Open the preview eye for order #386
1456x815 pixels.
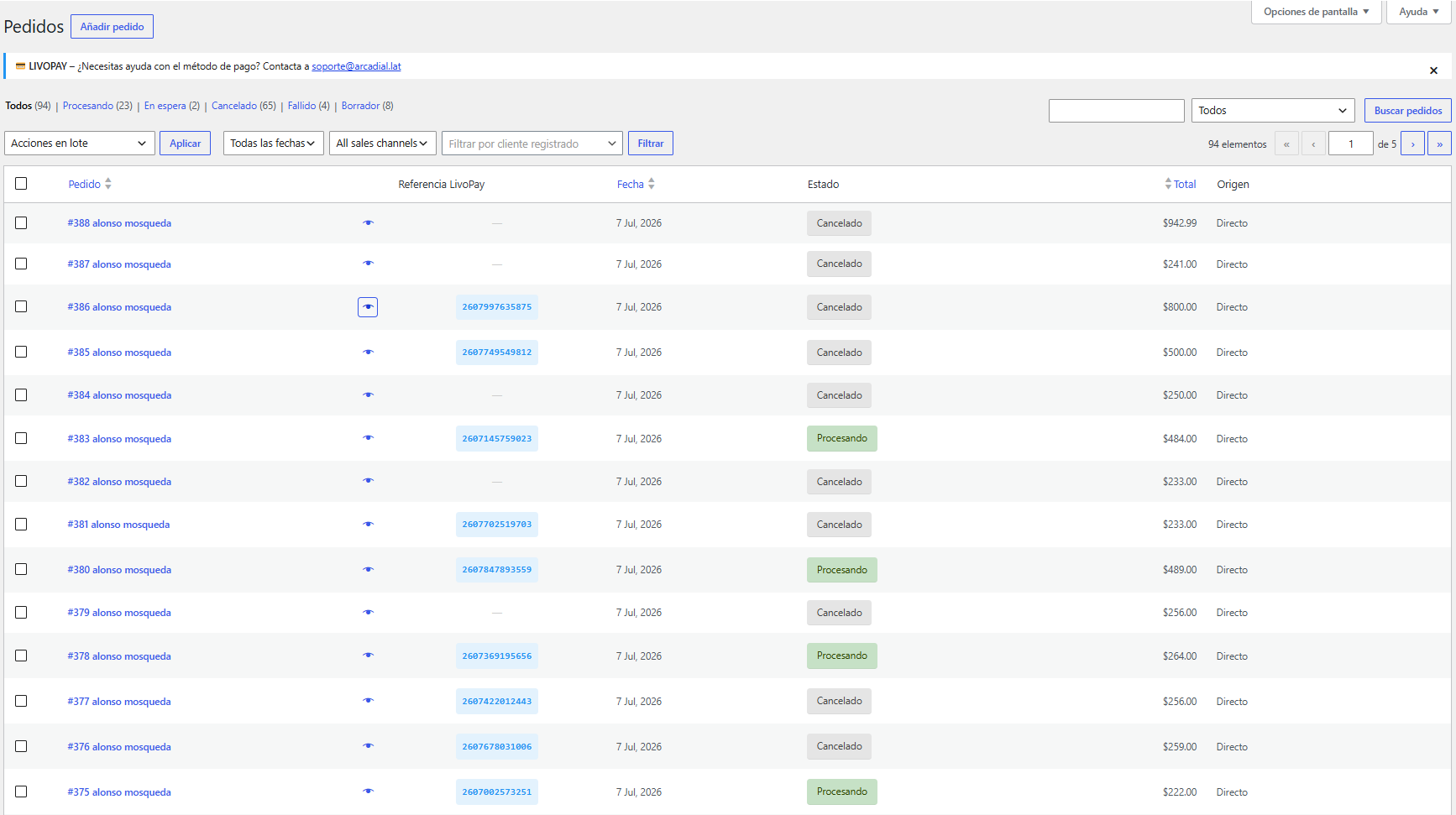click(368, 307)
